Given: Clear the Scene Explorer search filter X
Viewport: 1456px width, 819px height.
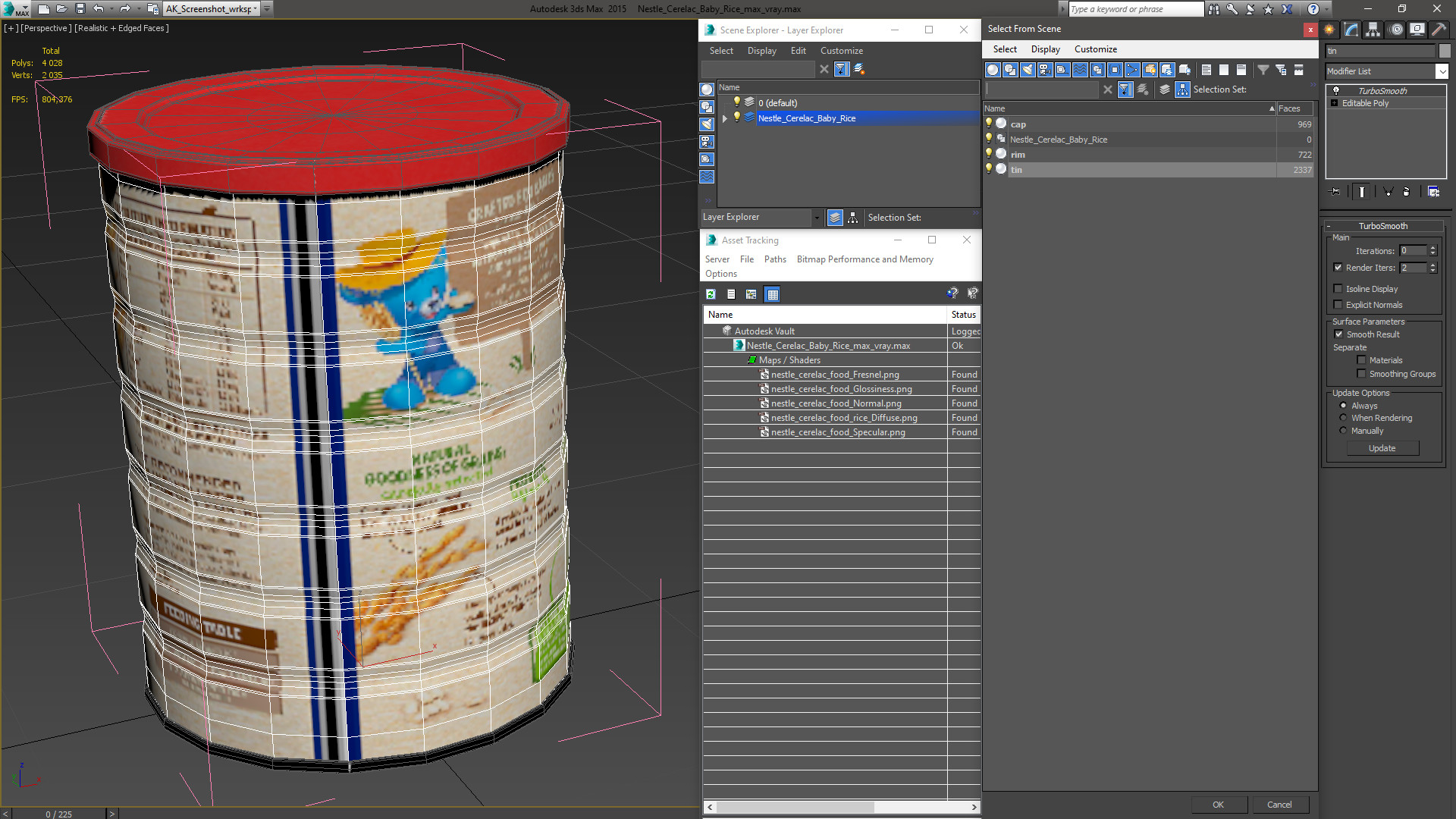Looking at the screenshot, I should point(824,69).
